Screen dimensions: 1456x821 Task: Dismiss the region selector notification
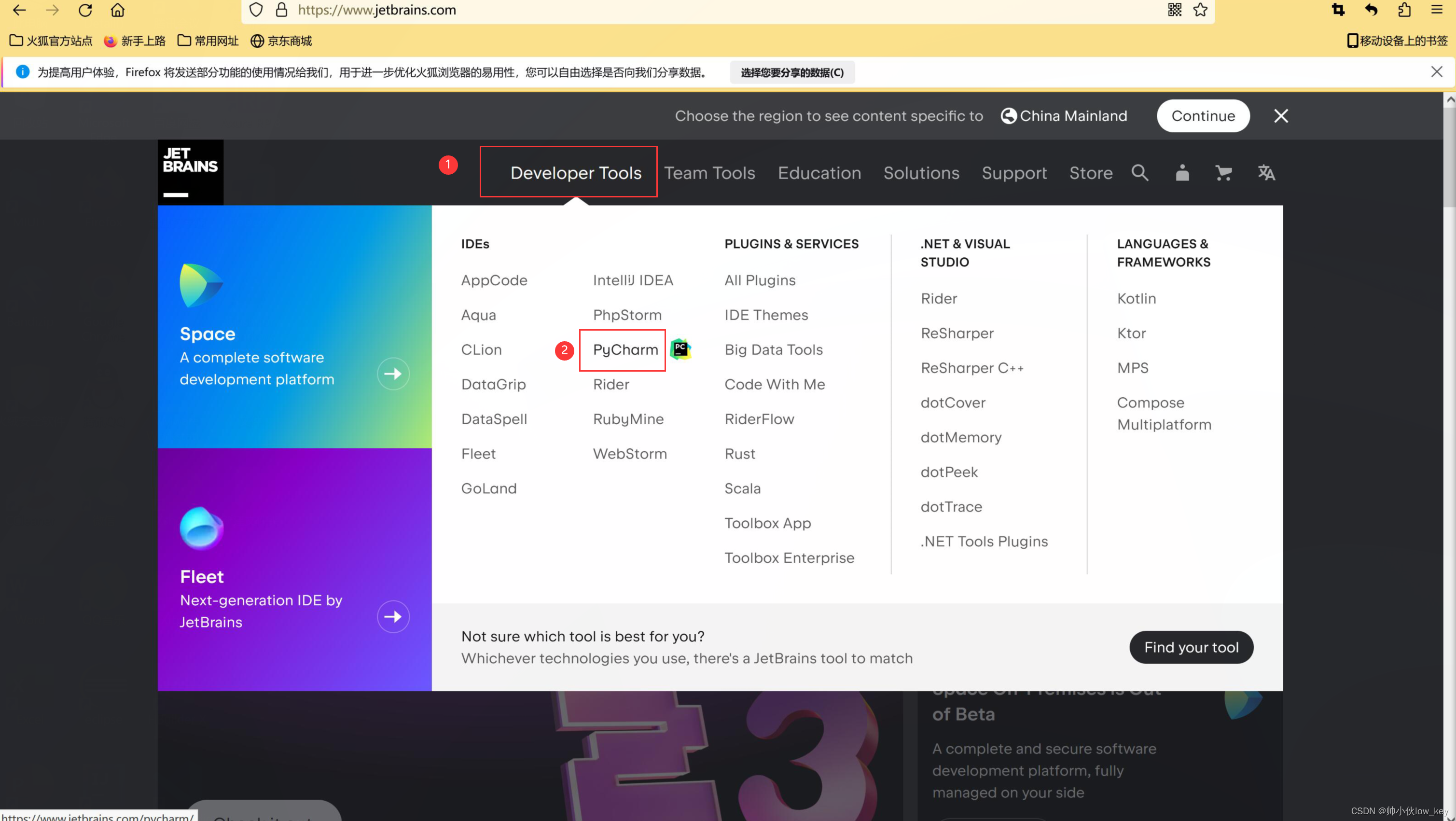click(1281, 116)
